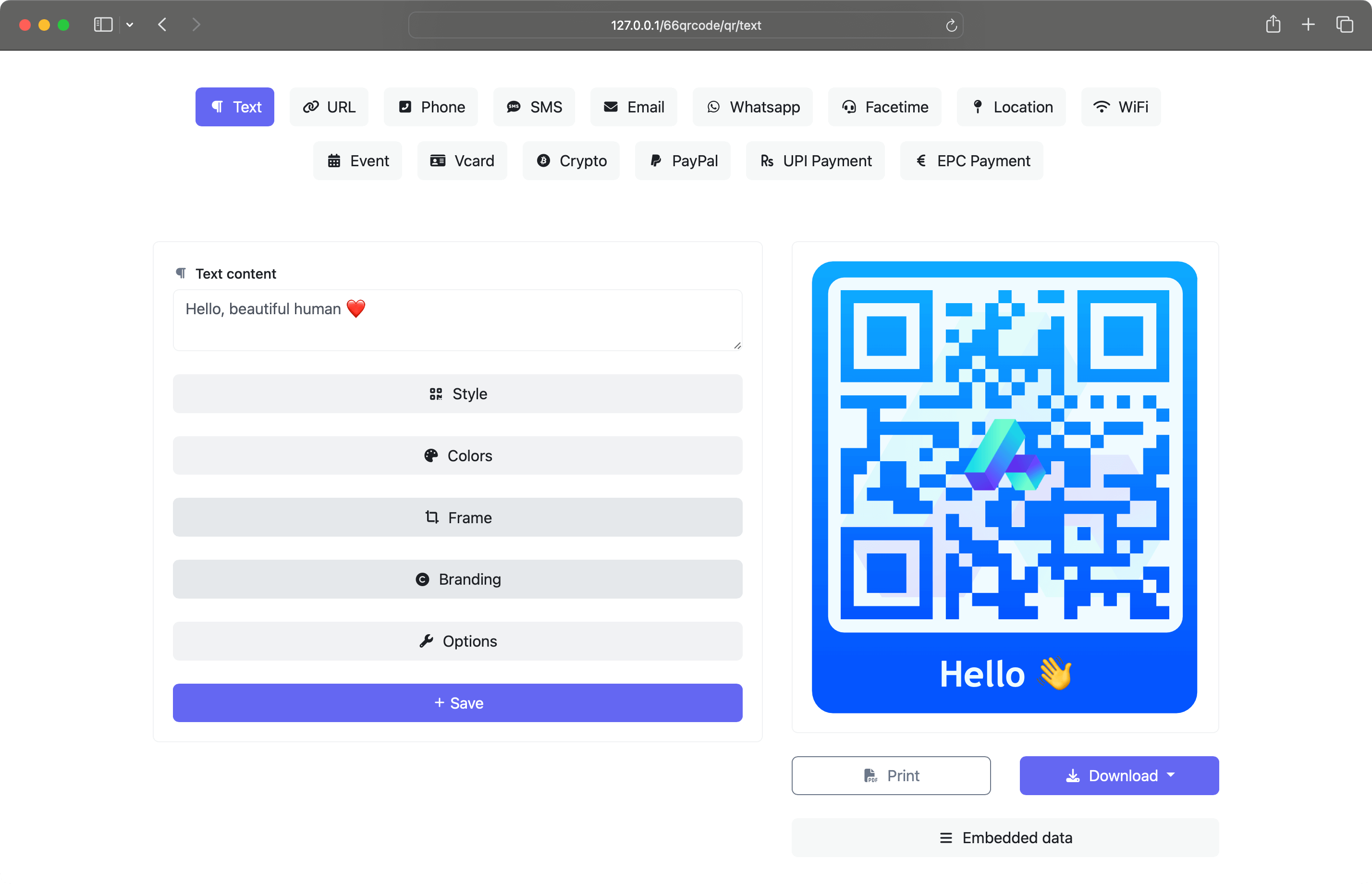Select the WiFi QR type icon
The image size is (1372, 884).
(x=1100, y=107)
